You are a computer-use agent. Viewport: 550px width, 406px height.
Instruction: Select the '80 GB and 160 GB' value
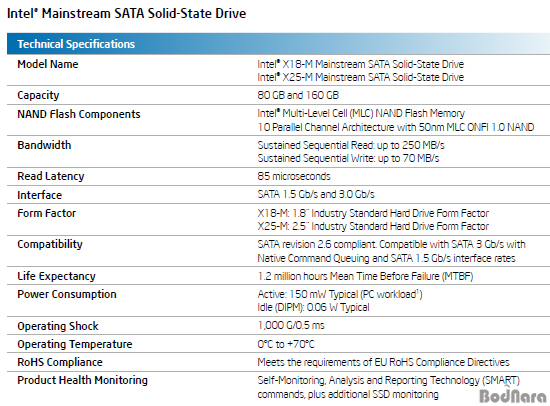[298, 95]
